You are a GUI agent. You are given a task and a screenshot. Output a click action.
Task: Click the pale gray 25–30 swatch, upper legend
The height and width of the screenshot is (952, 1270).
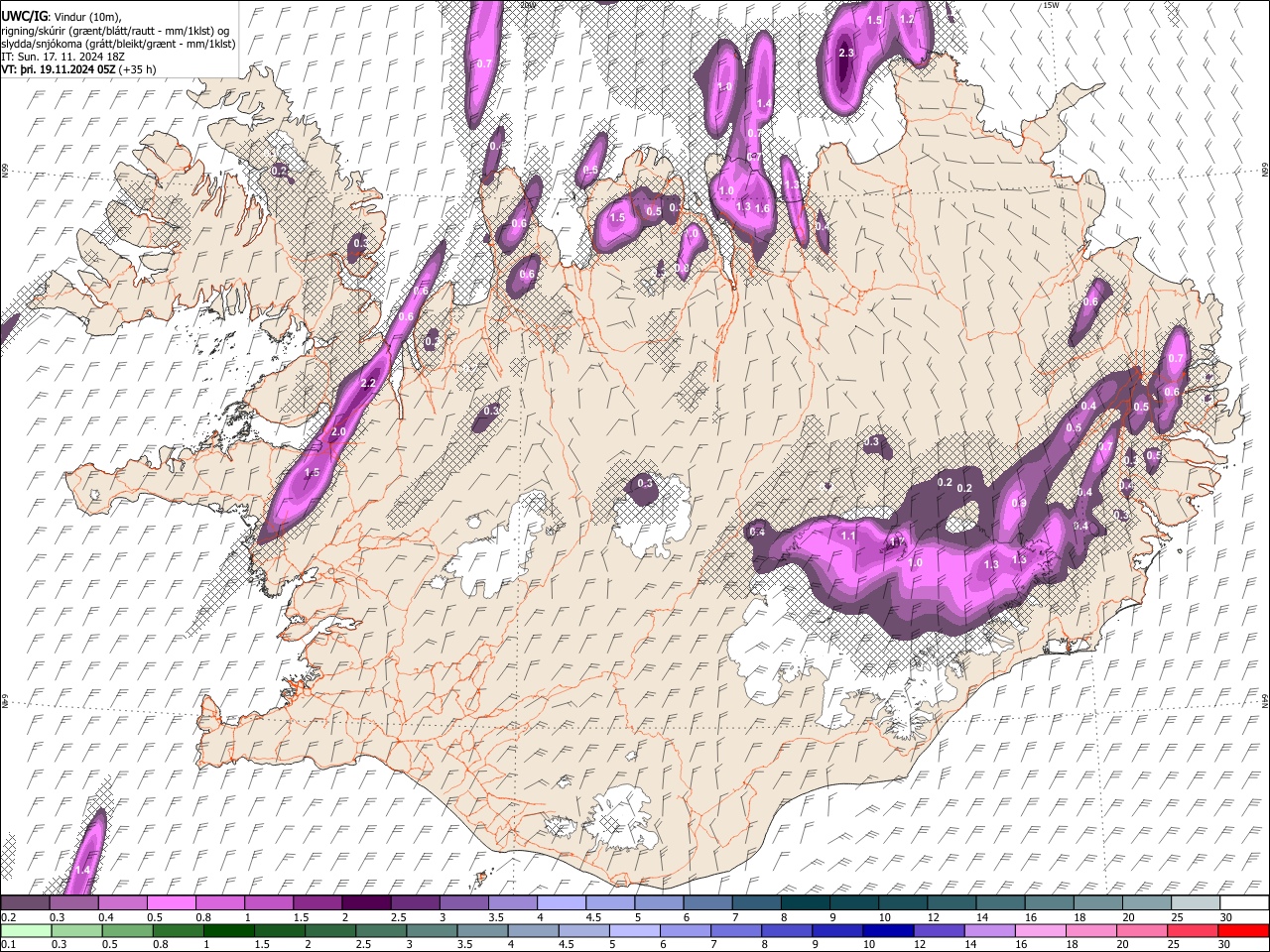pos(1197,903)
